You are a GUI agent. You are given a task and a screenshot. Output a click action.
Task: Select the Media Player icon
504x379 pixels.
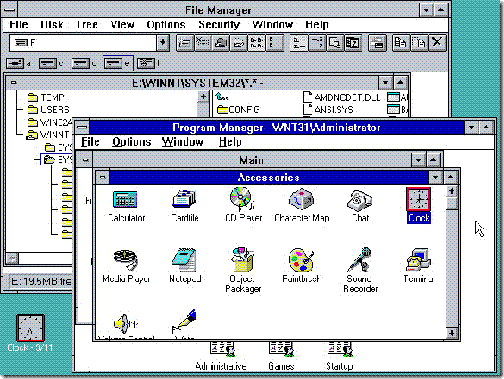click(125, 260)
